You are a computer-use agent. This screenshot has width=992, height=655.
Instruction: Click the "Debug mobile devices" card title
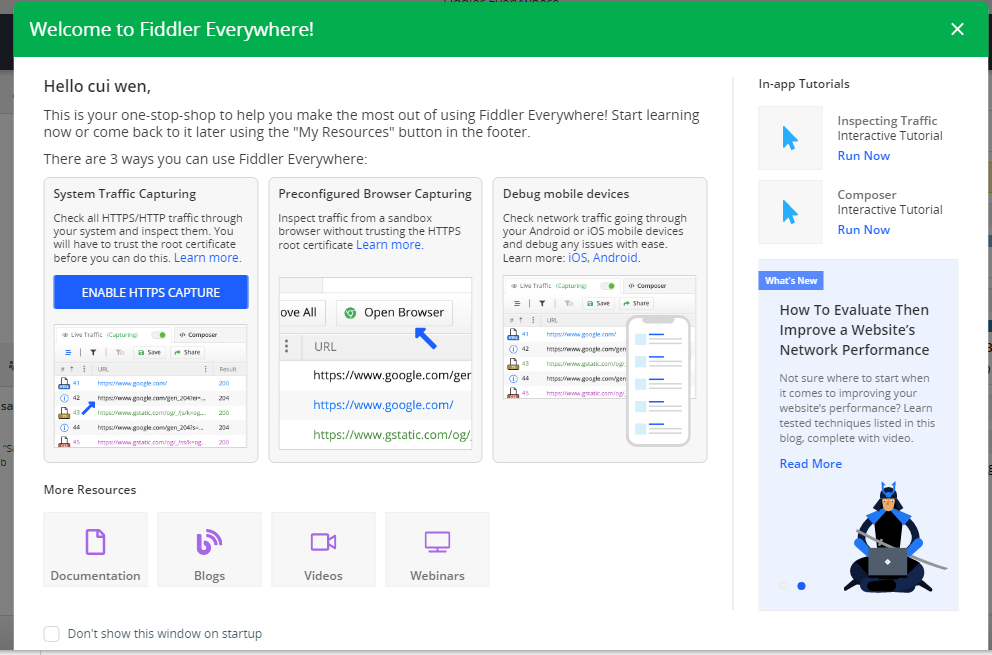tap(566, 194)
